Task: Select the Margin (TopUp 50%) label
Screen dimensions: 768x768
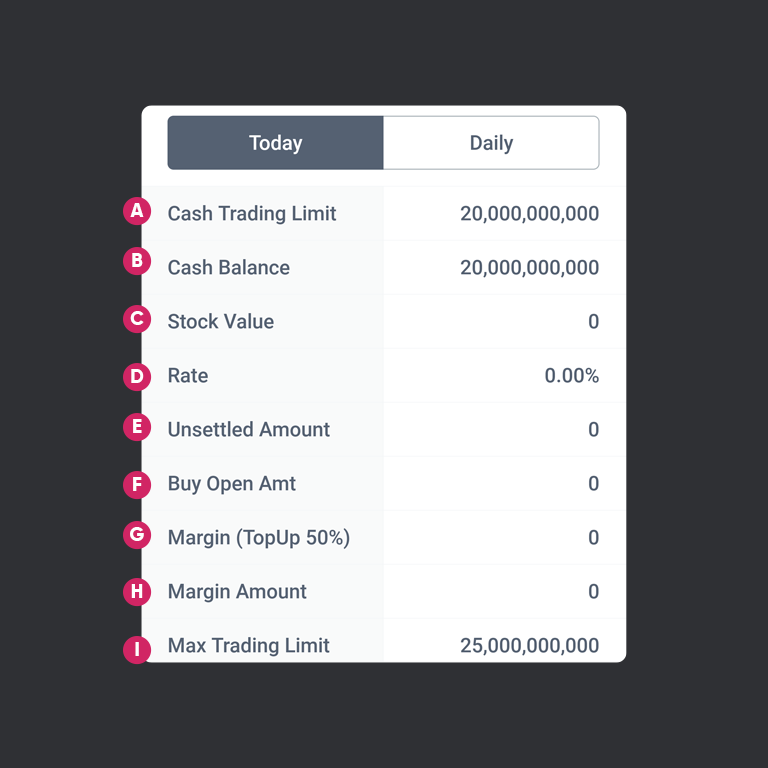Action: [x=259, y=538]
